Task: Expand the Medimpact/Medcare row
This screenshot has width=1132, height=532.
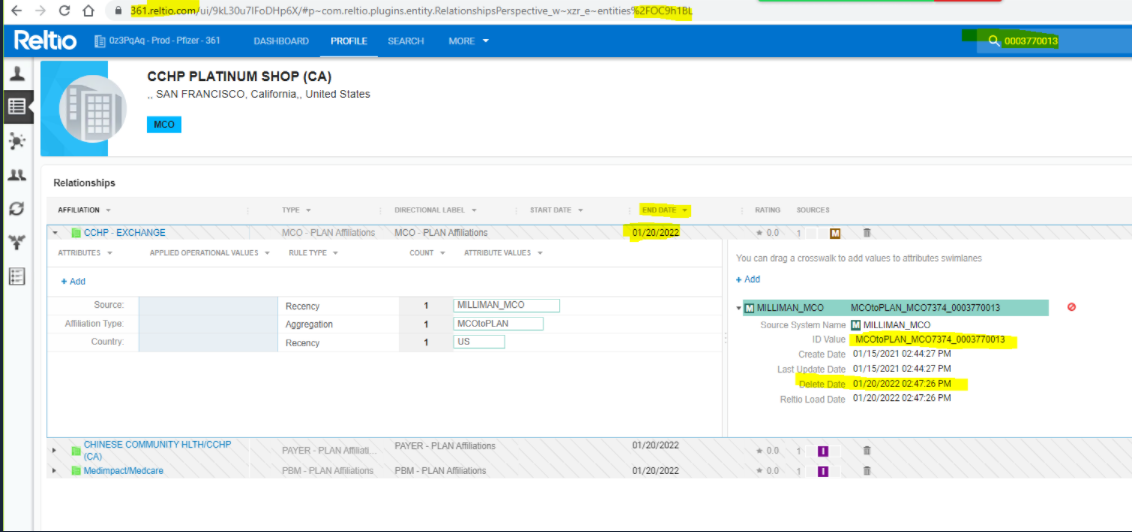Action: tap(55, 471)
